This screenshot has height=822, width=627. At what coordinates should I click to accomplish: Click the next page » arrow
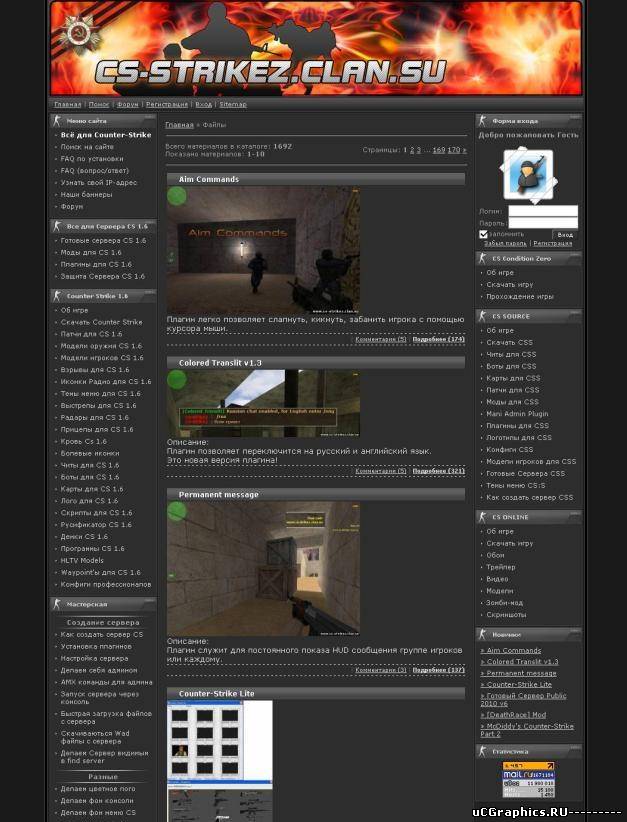[464, 150]
